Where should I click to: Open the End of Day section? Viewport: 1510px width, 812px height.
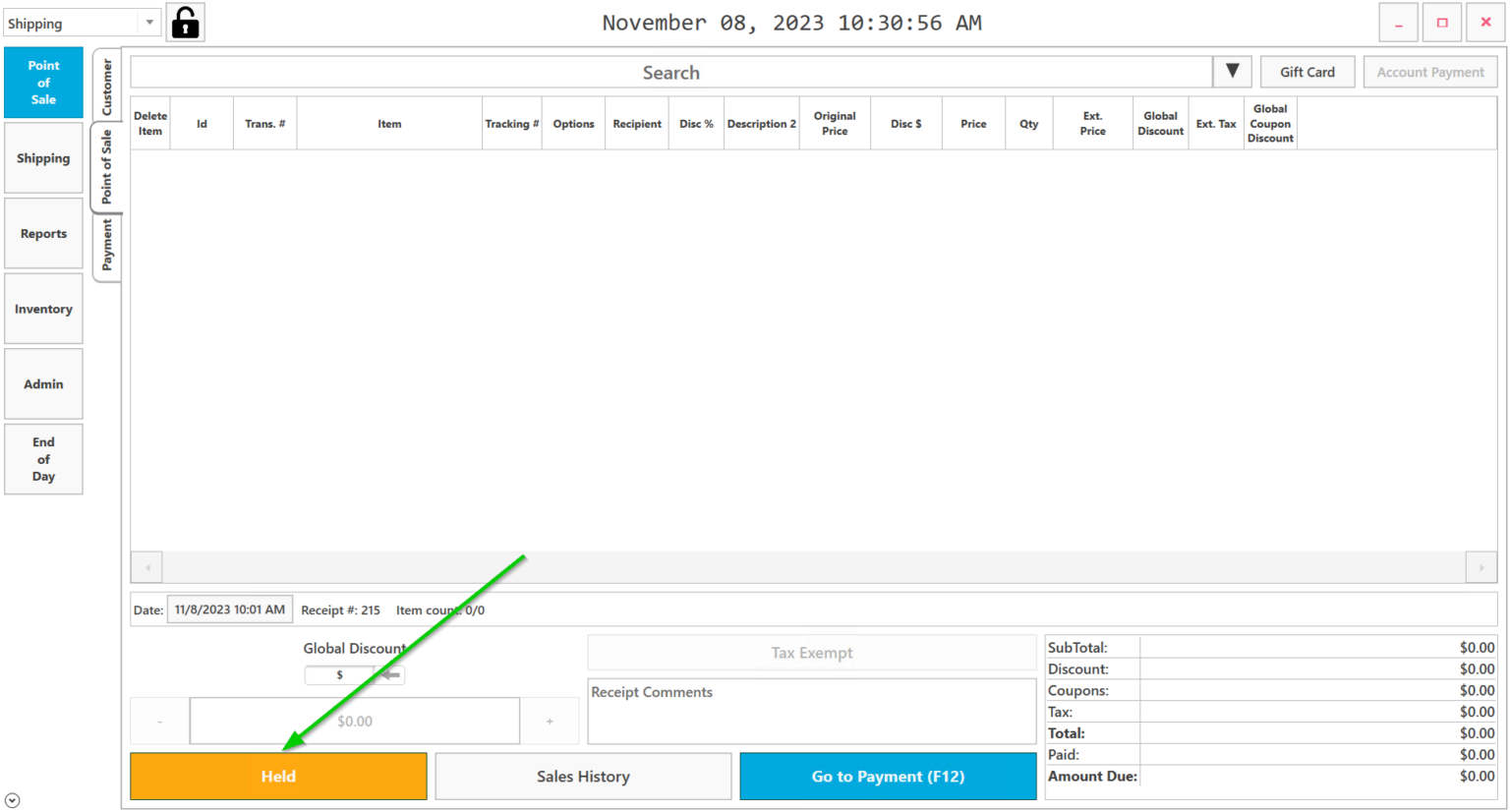click(x=43, y=459)
